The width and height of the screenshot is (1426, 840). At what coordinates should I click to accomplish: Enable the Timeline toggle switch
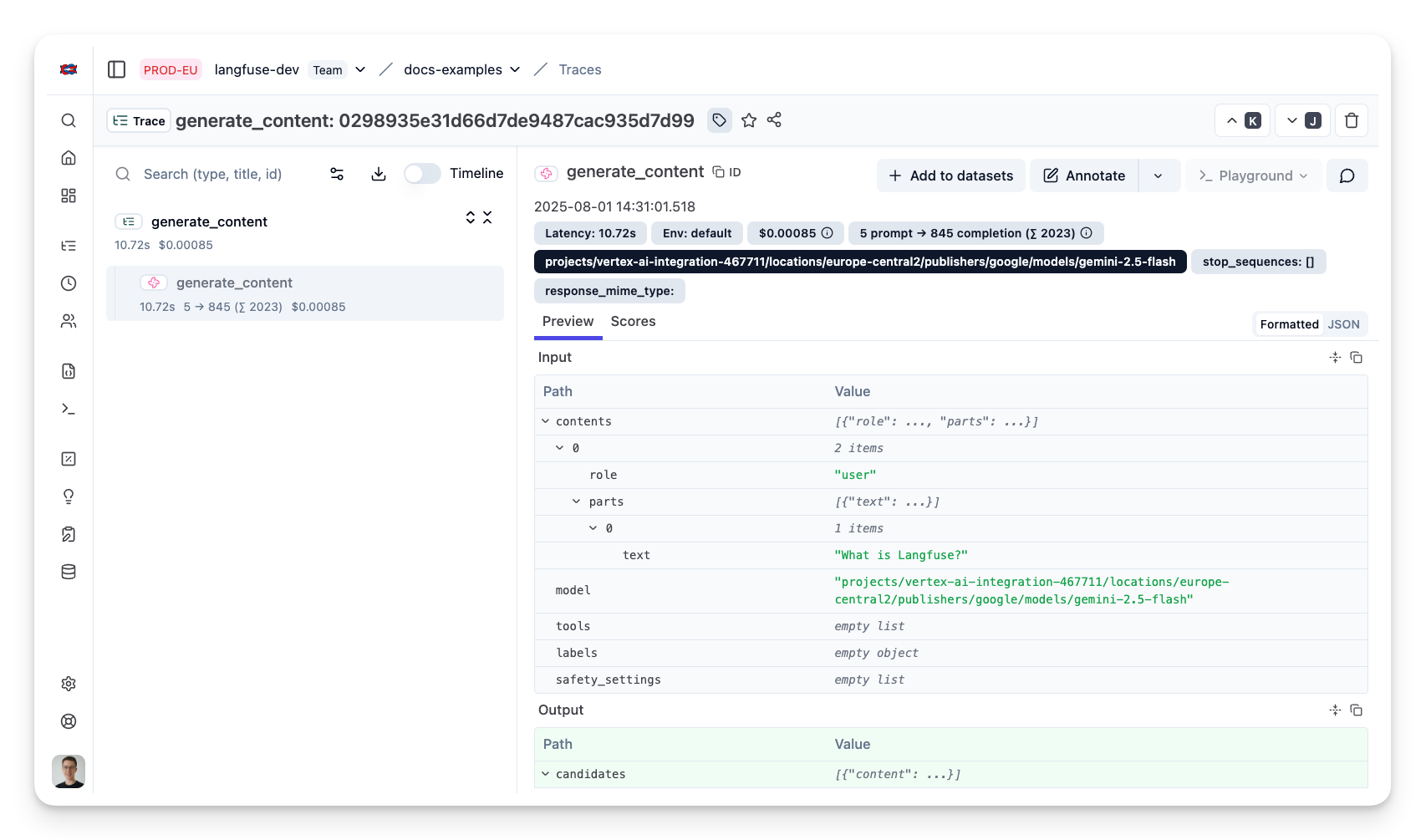pyautogui.click(x=422, y=174)
